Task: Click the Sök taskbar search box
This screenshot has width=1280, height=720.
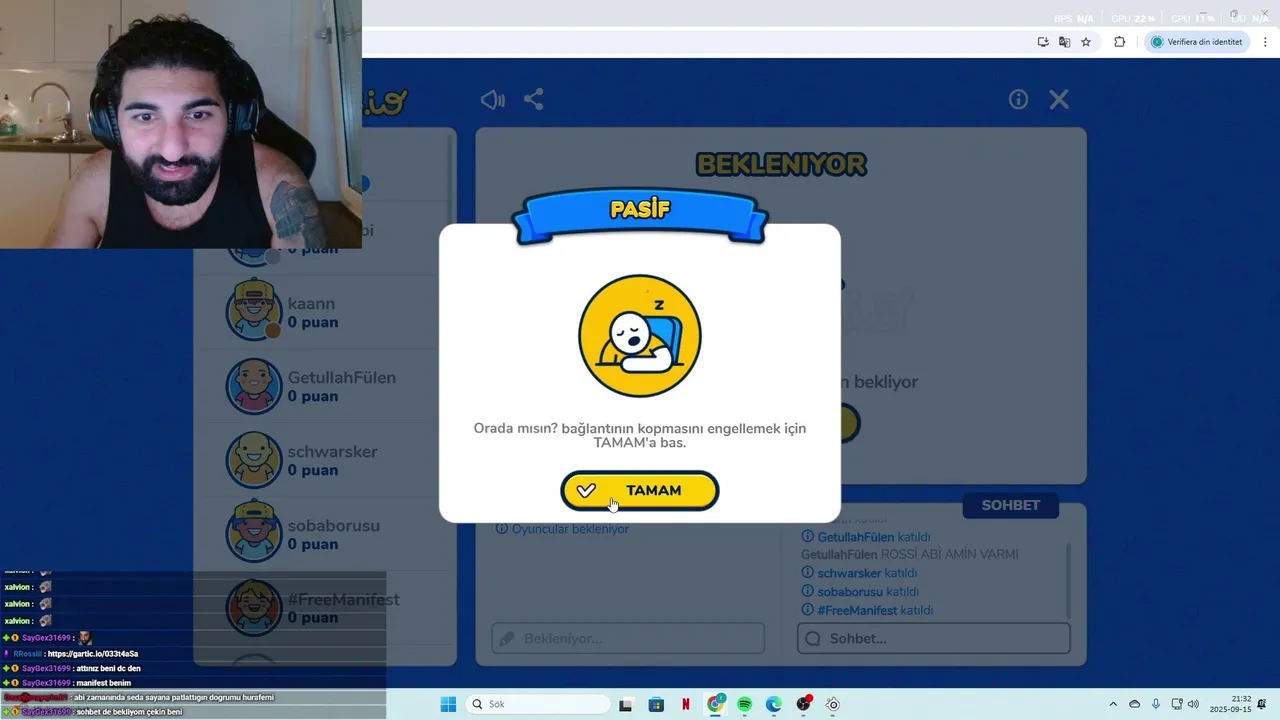Action: click(537, 704)
